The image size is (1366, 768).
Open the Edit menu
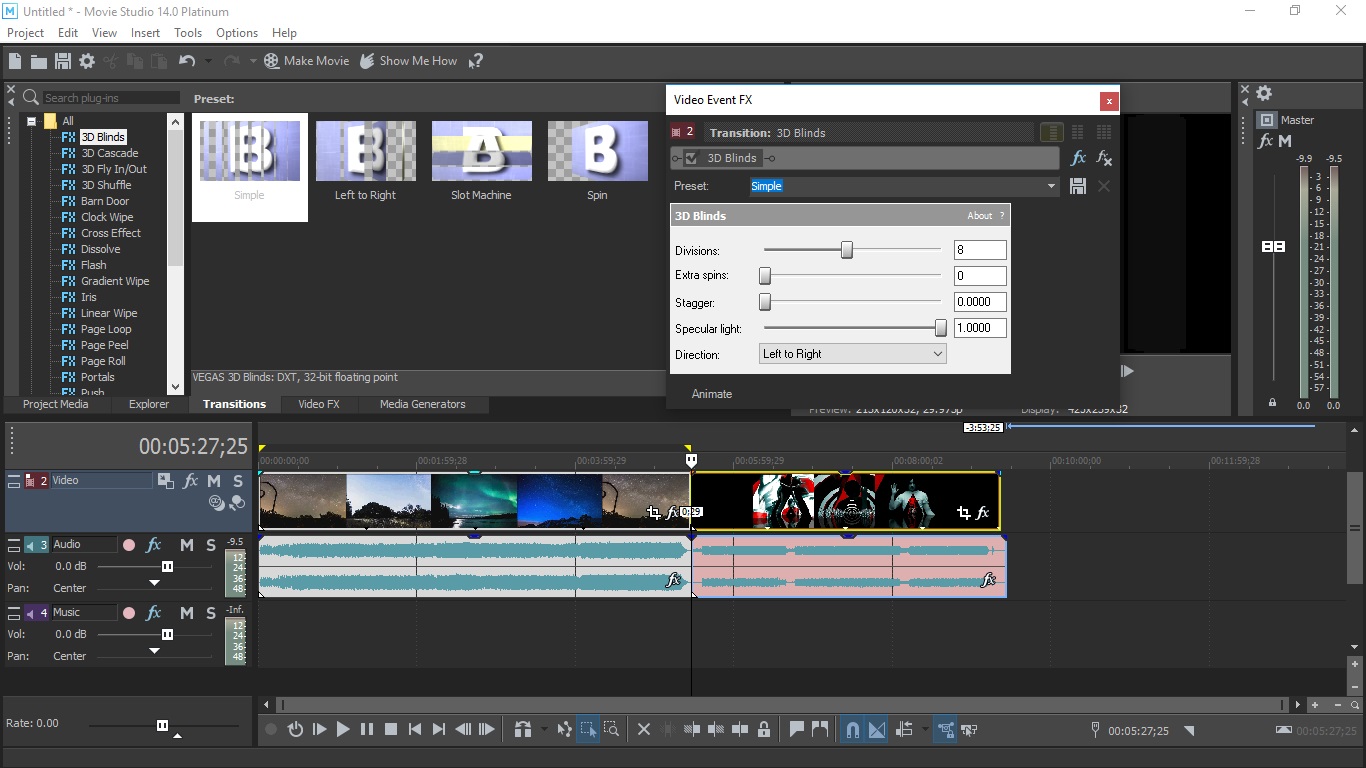pos(68,33)
